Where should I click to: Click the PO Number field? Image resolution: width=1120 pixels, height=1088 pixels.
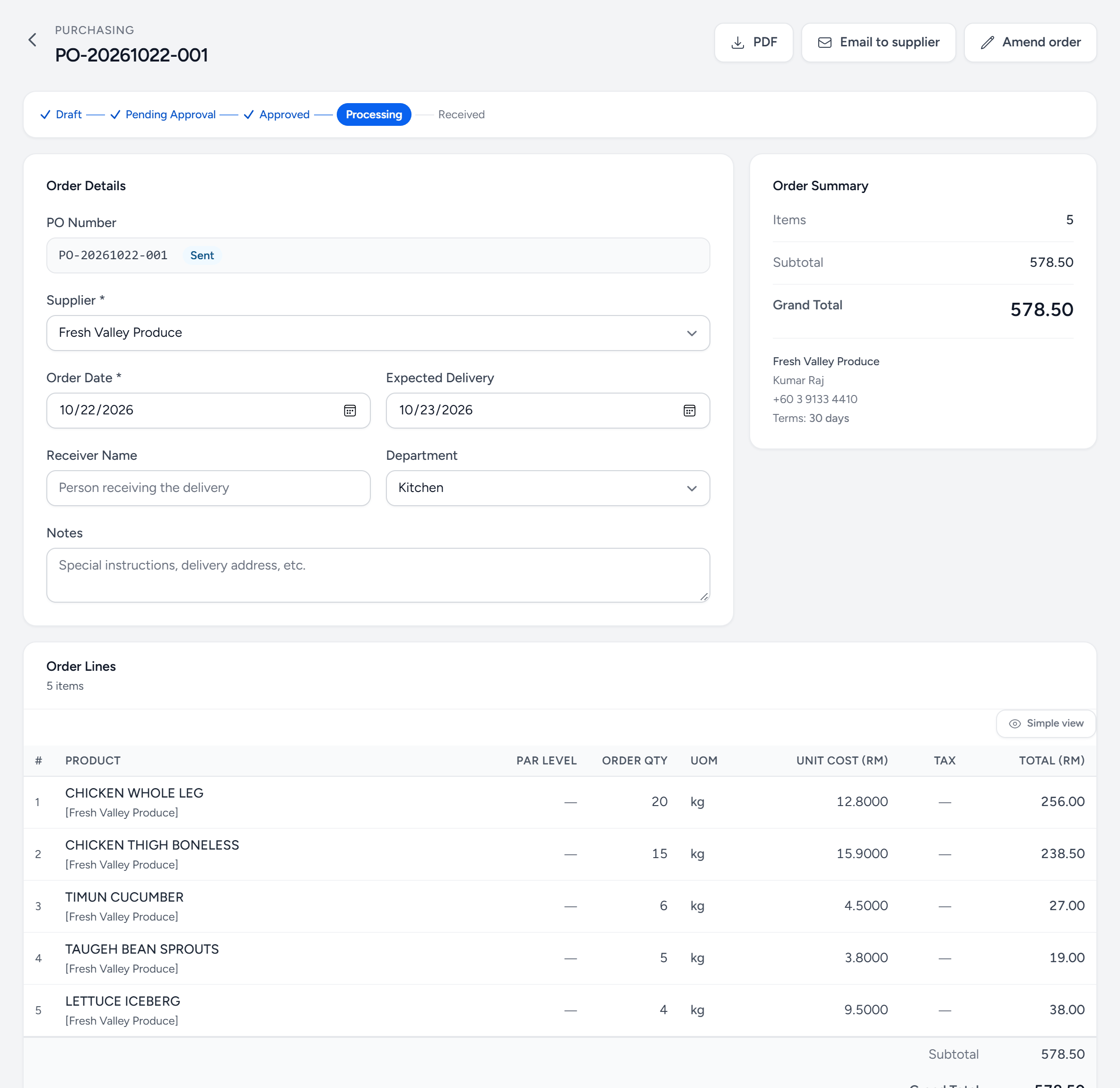tap(378, 255)
